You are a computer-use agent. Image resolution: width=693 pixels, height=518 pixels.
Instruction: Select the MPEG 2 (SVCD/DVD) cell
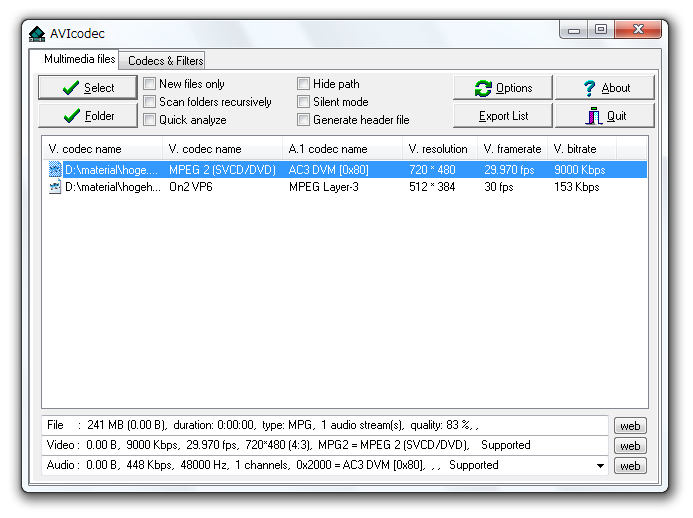(222, 170)
